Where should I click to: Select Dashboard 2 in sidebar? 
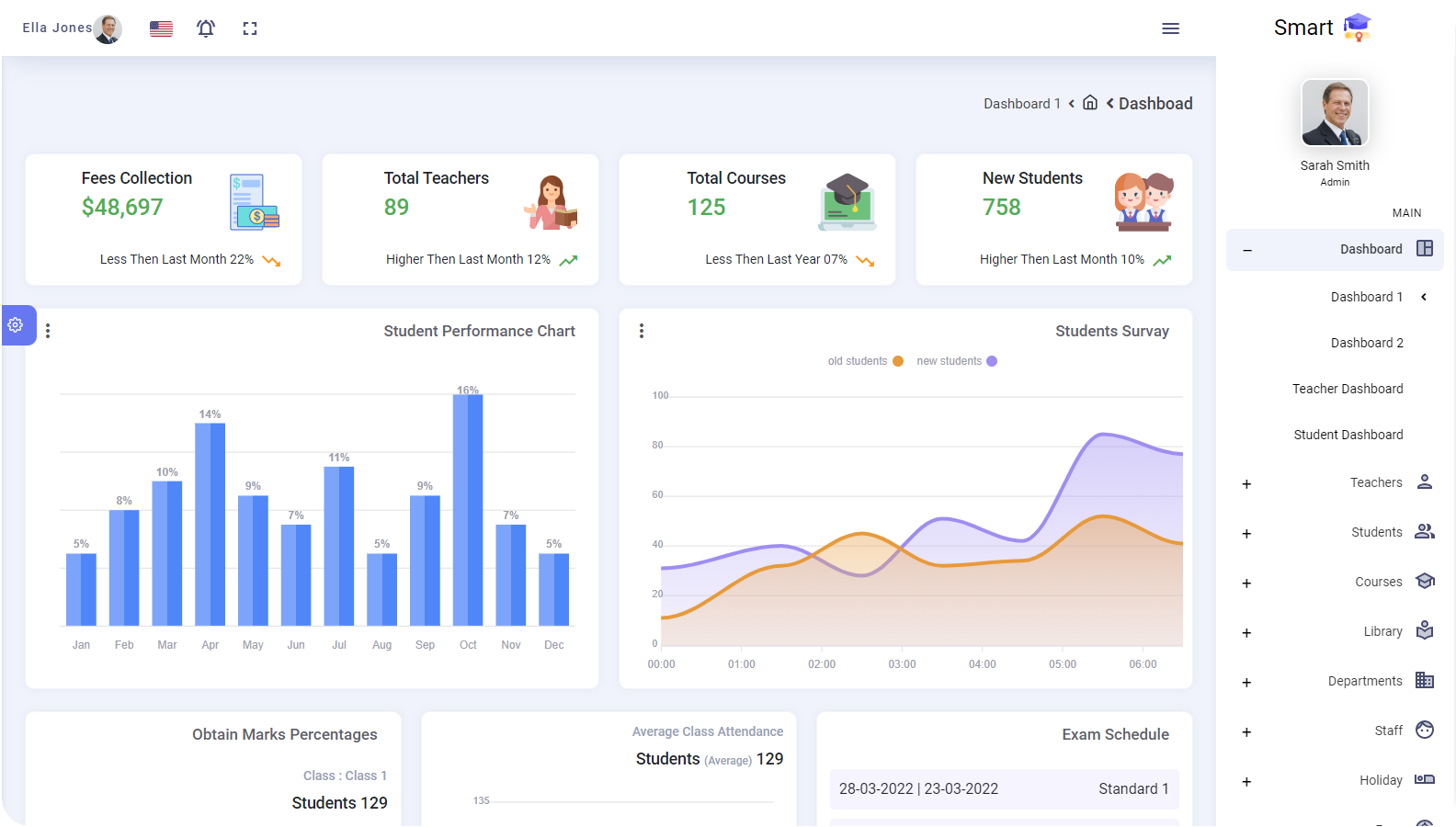[1366, 343]
